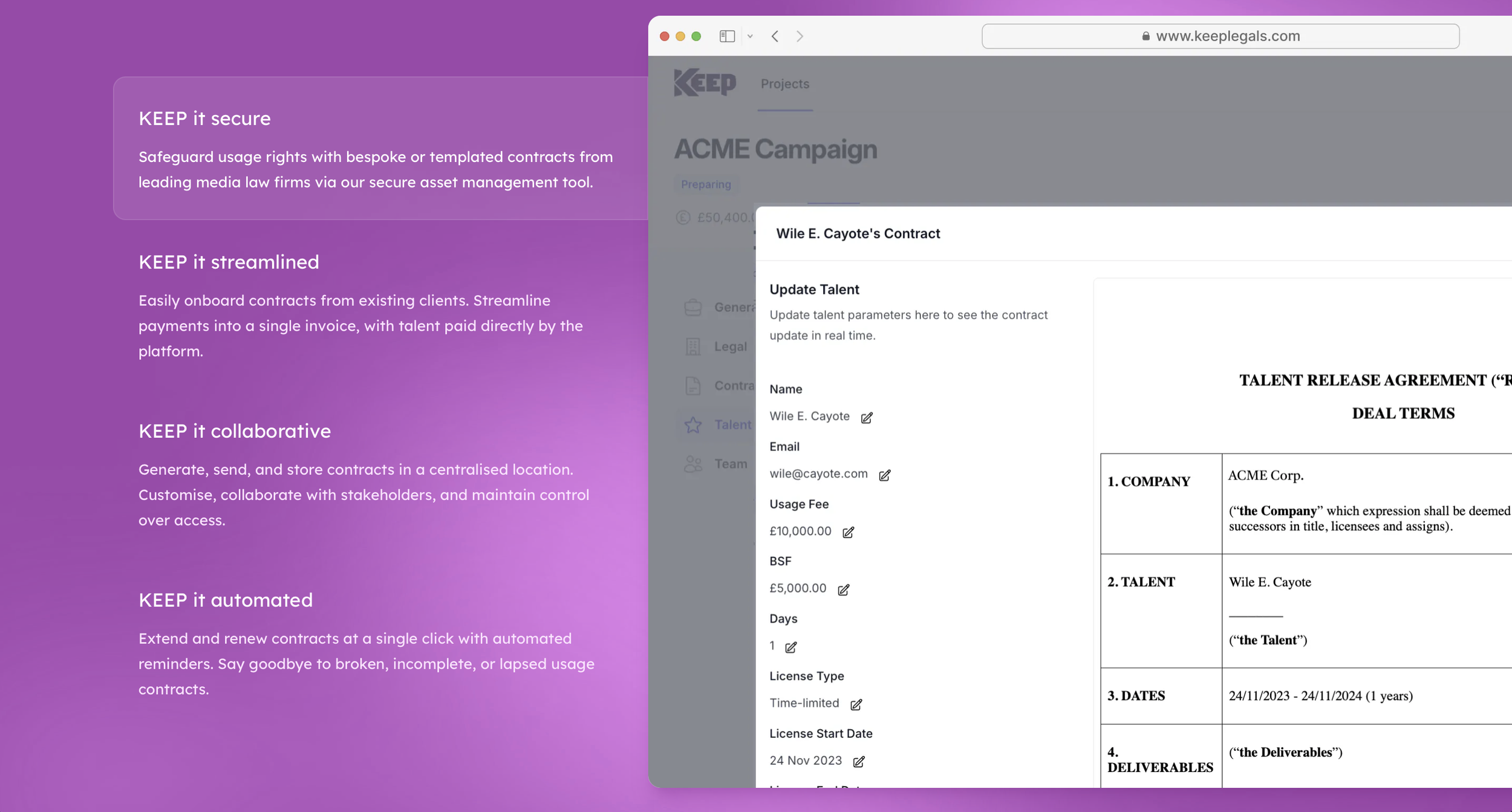Open the sidebar dropdown chevron

click(750, 36)
